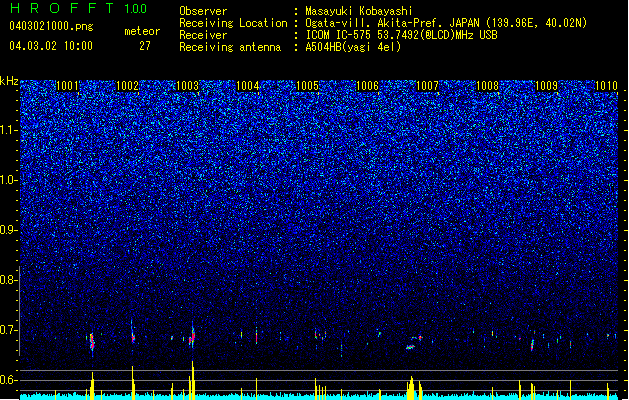Click the 1003 time marker
629x400 pixels.
pos(187,86)
